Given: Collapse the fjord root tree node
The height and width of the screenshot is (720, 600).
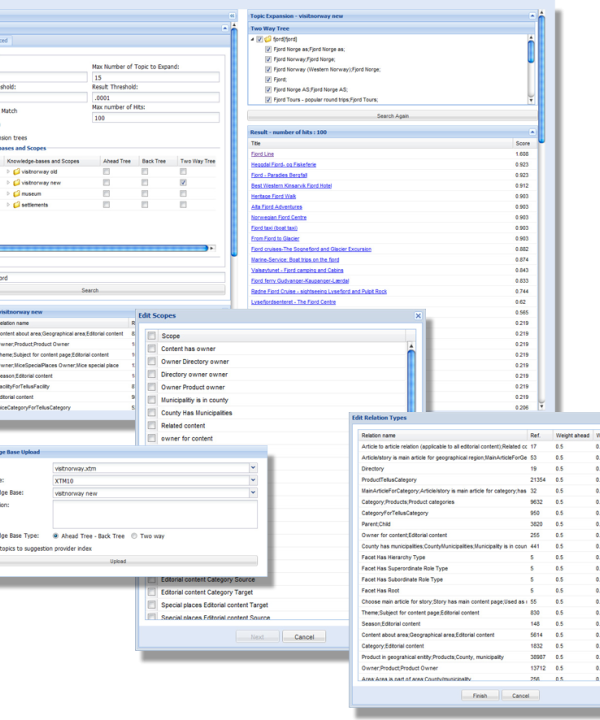Looking at the screenshot, I should [x=252, y=39].
